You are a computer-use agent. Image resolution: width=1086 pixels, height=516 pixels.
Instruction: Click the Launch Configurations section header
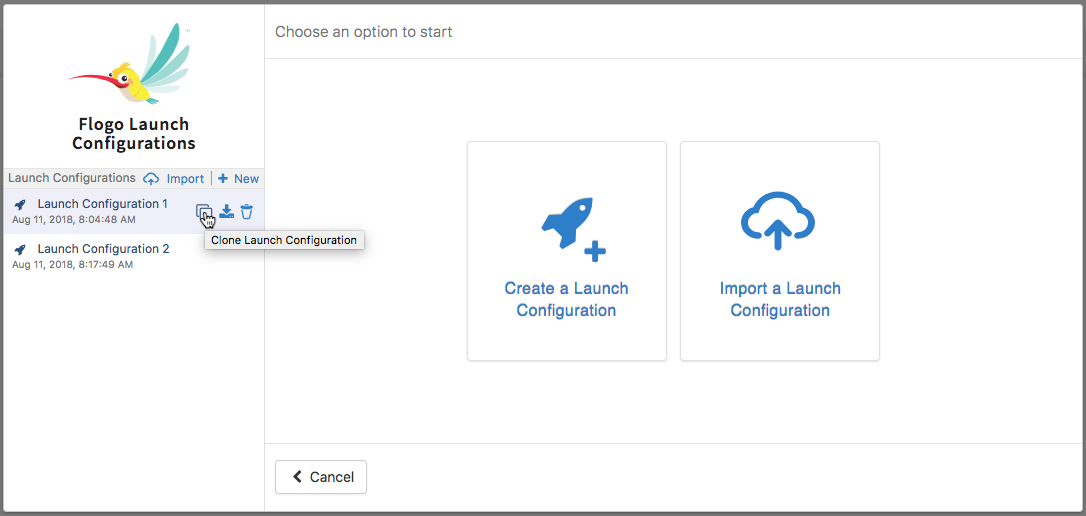[72, 178]
